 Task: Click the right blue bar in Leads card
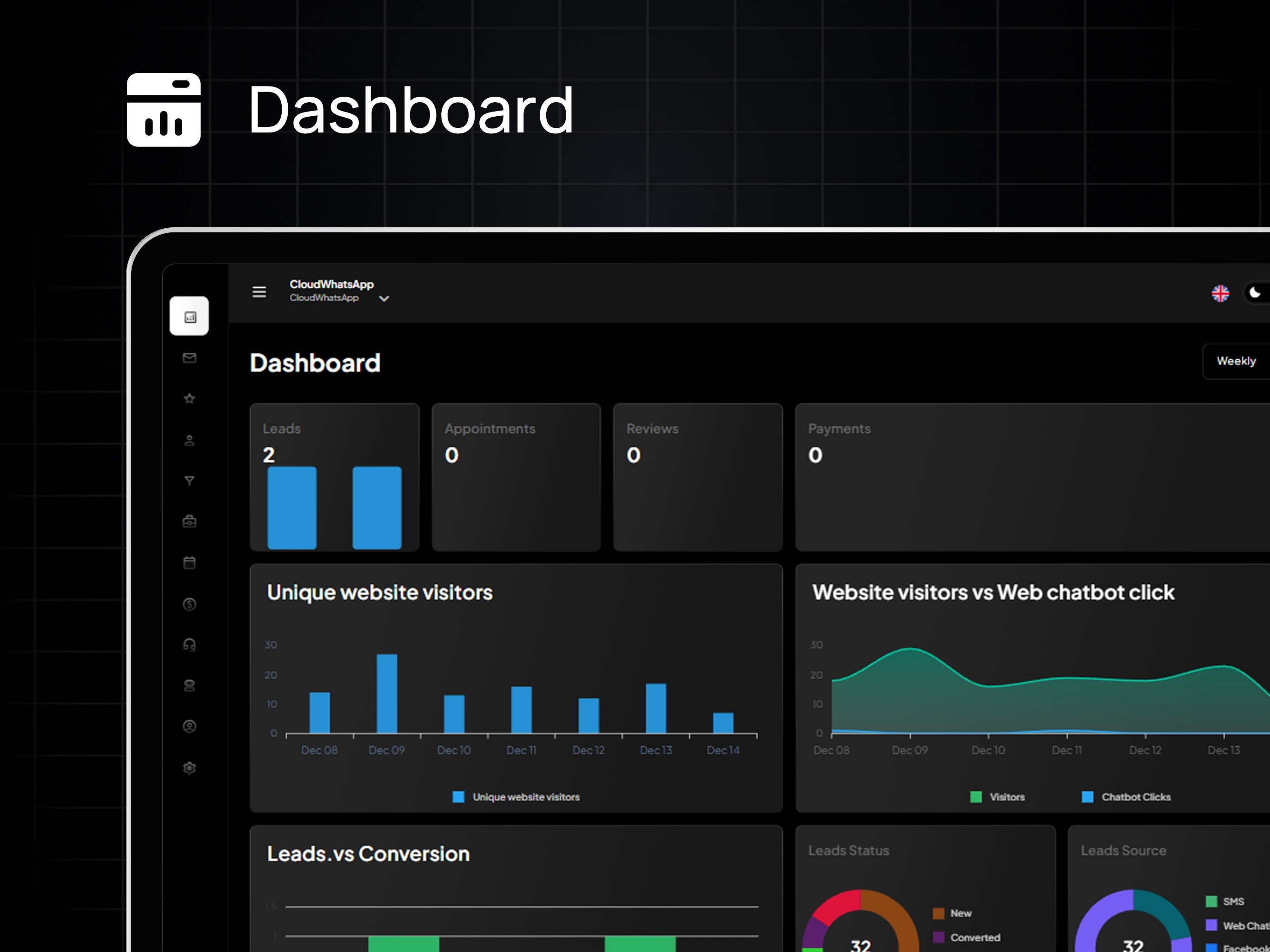click(x=377, y=508)
